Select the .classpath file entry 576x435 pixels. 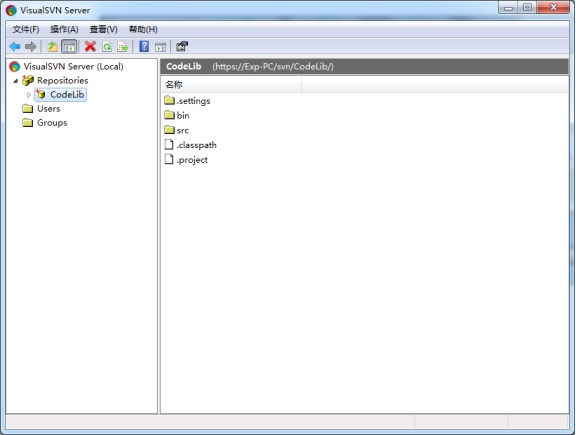click(x=190, y=145)
